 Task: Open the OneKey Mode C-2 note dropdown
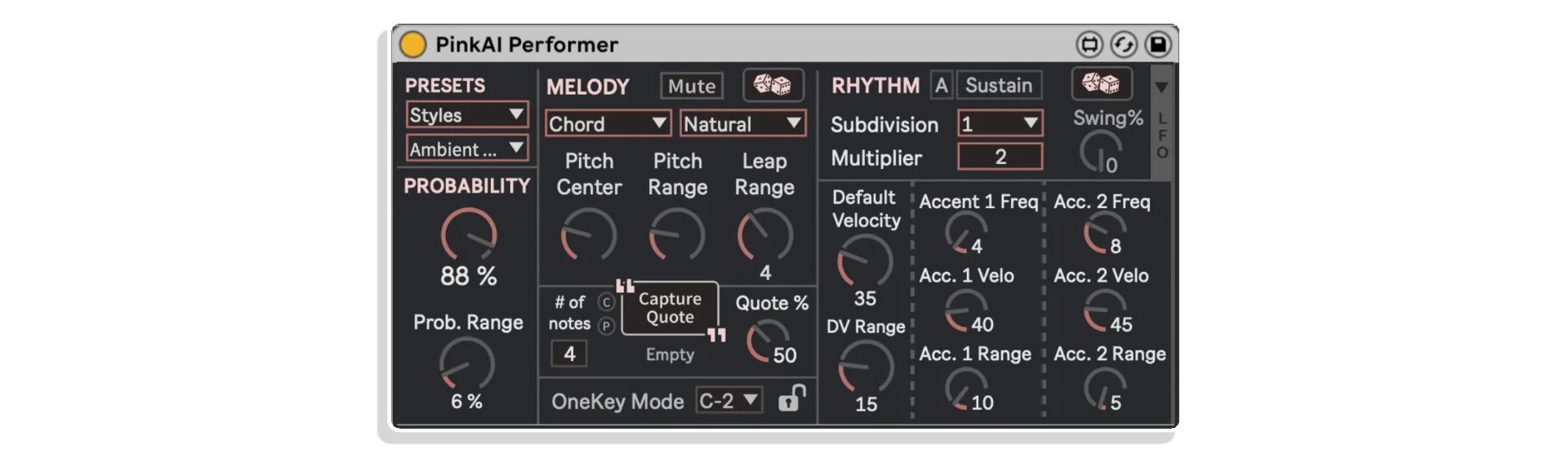(x=729, y=400)
